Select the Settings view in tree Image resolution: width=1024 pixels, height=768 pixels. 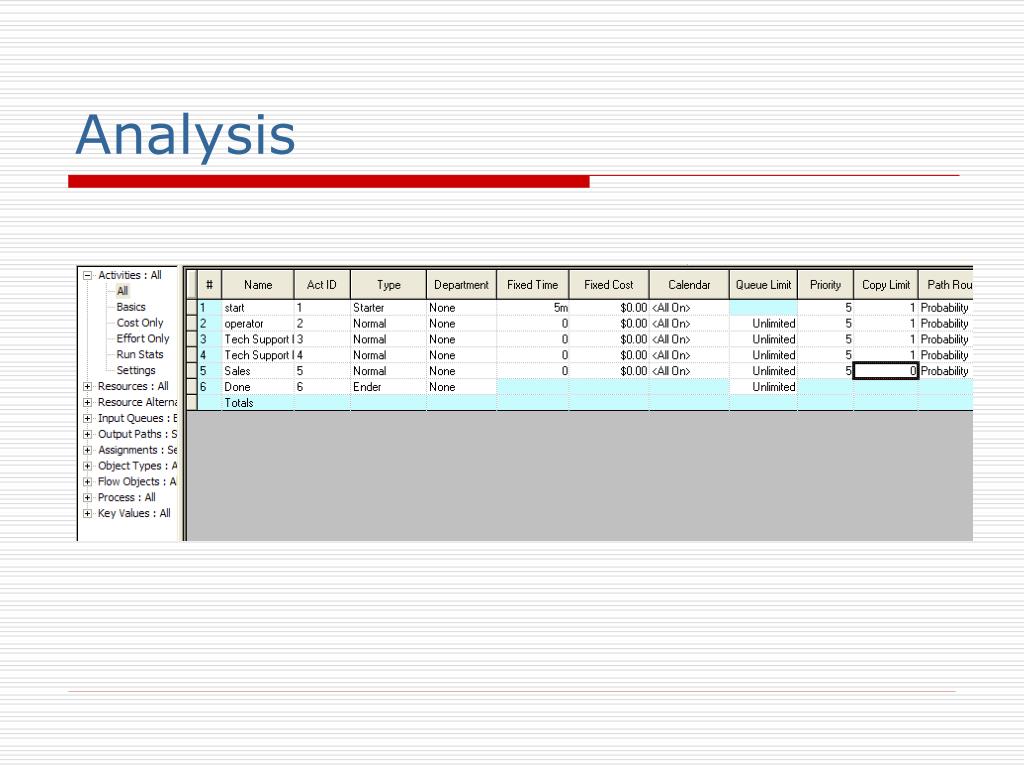pos(136,370)
